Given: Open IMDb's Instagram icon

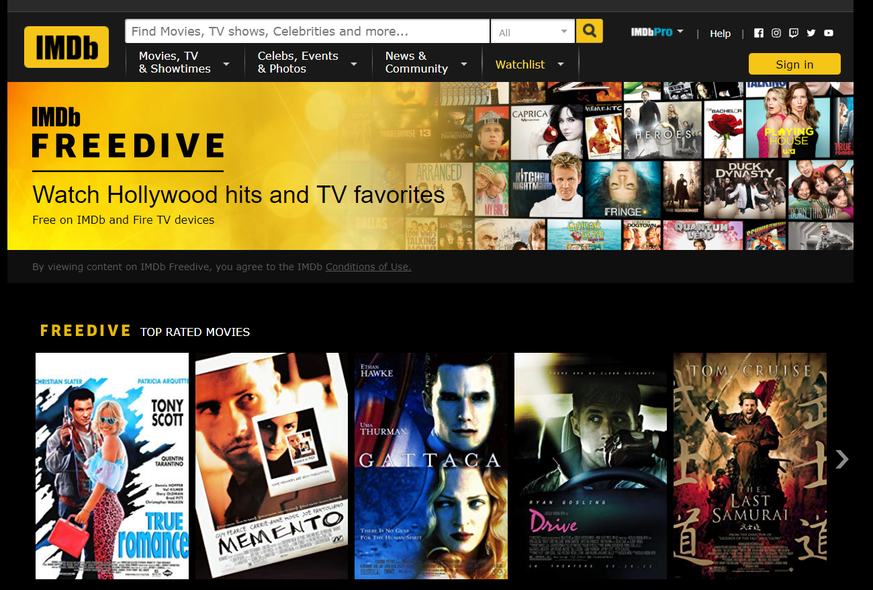Looking at the screenshot, I should [x=776, y=33].
